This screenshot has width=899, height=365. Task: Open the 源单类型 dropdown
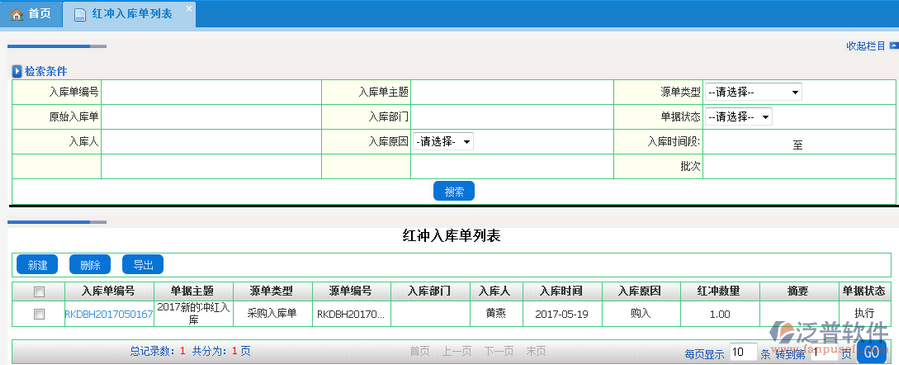tap(753, 92)
